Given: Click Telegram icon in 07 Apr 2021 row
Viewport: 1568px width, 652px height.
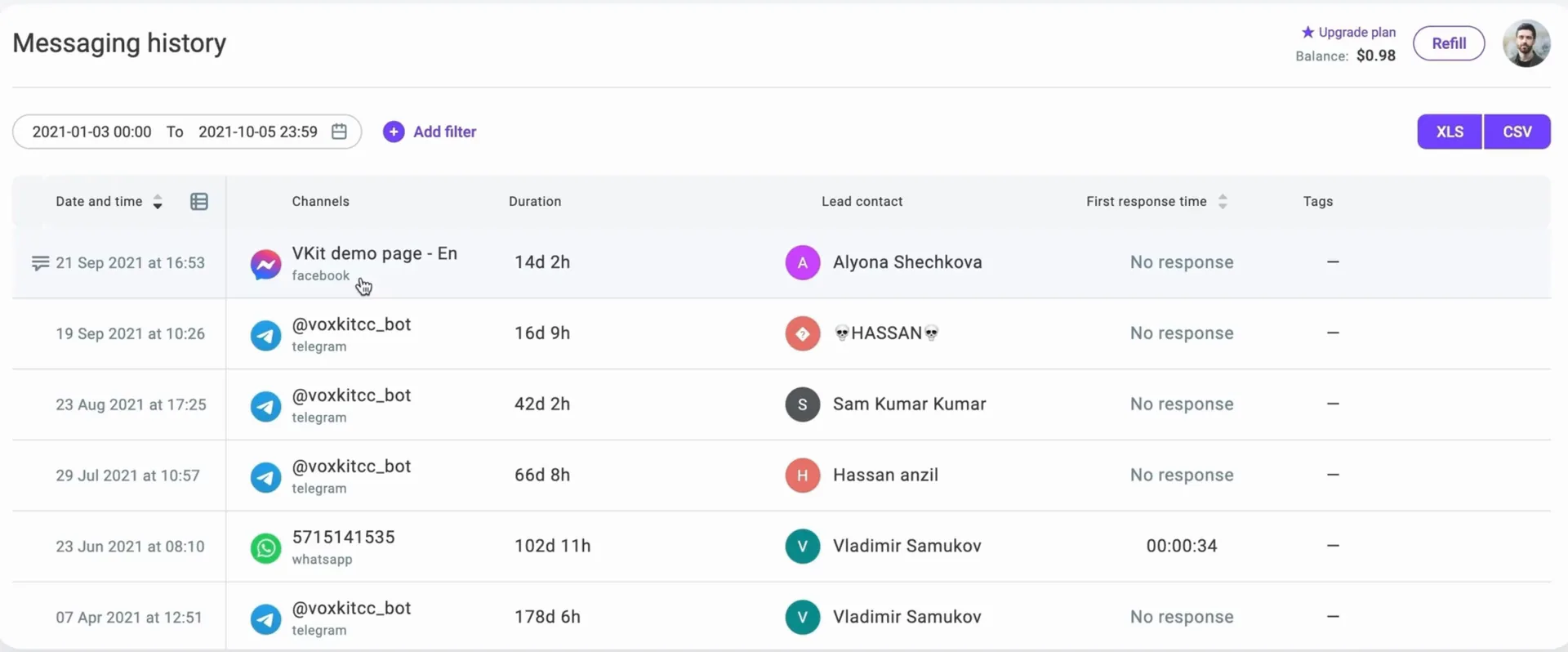Looking at the screenshot, I should (x=265, y=619).
